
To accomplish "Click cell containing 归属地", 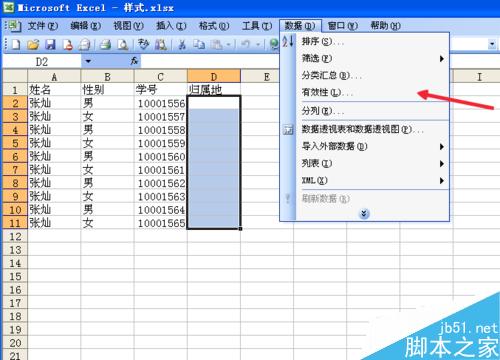I will [x=214, y=90].
